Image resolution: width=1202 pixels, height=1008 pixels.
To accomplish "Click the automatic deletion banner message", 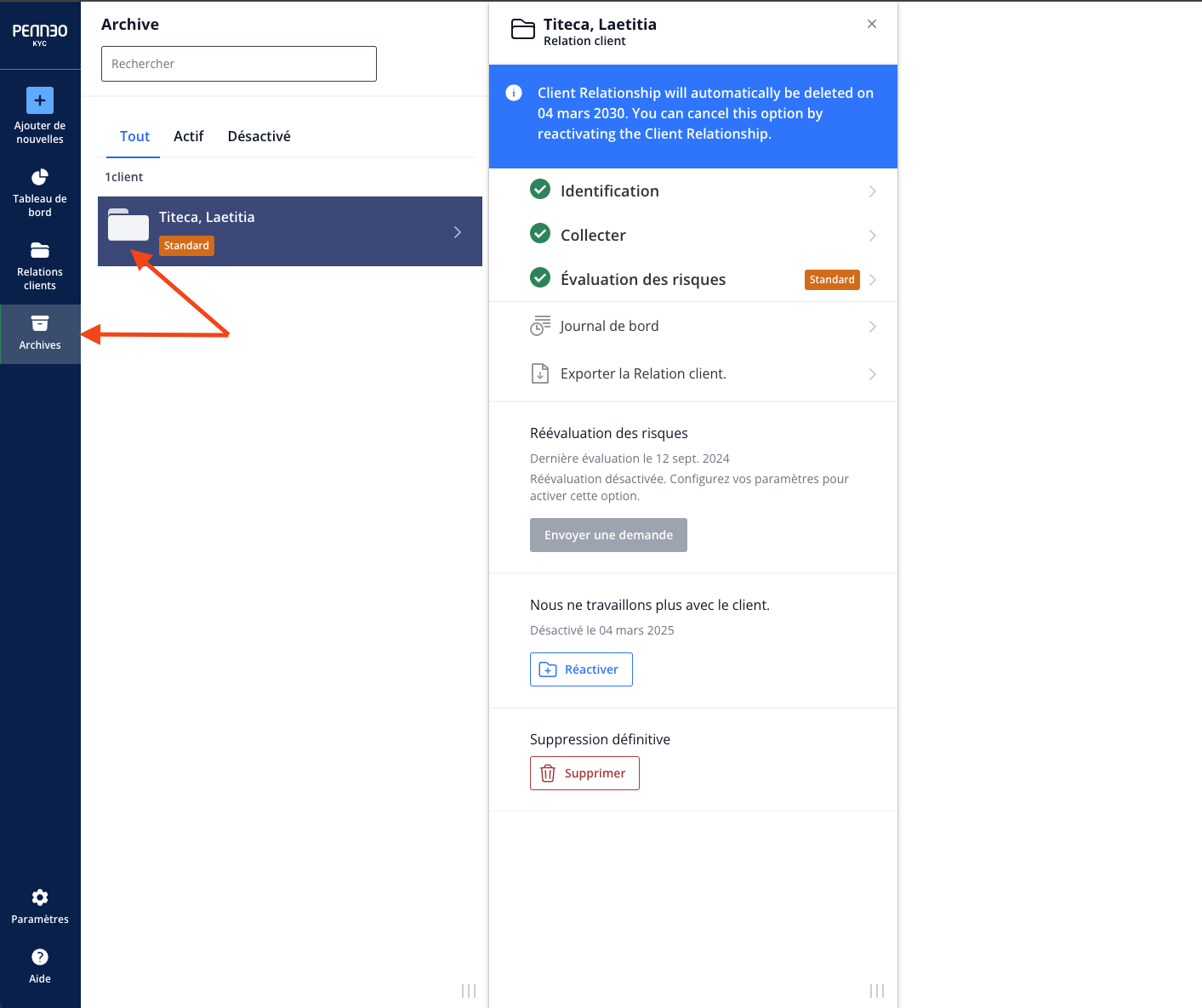I will (705, 113).
